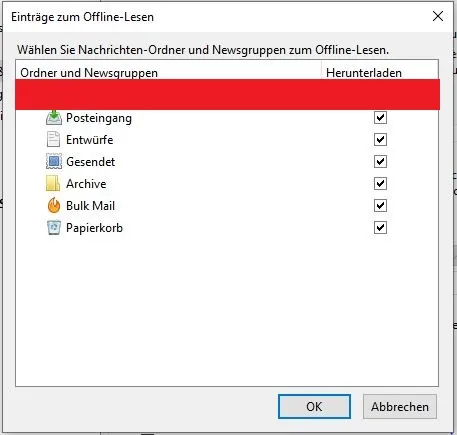Click the yellow Archive folder icon
The height and width of the screenshot is (435, 457).
coord(53,183)
